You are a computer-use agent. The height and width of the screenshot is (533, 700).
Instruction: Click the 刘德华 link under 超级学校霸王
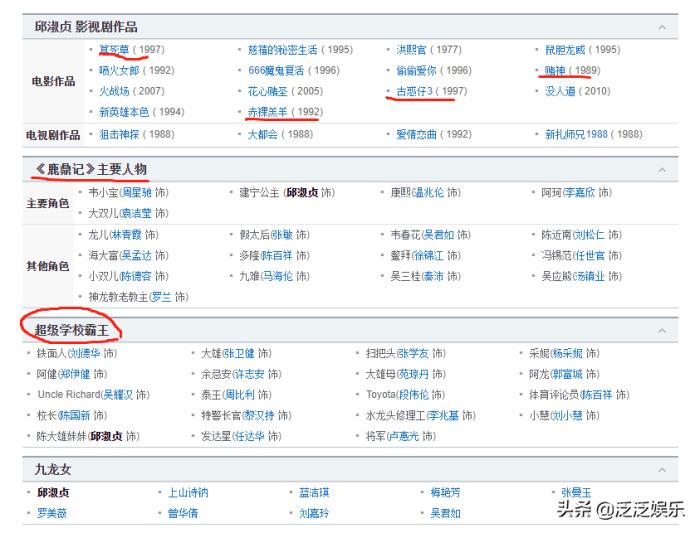coord(85,353)
